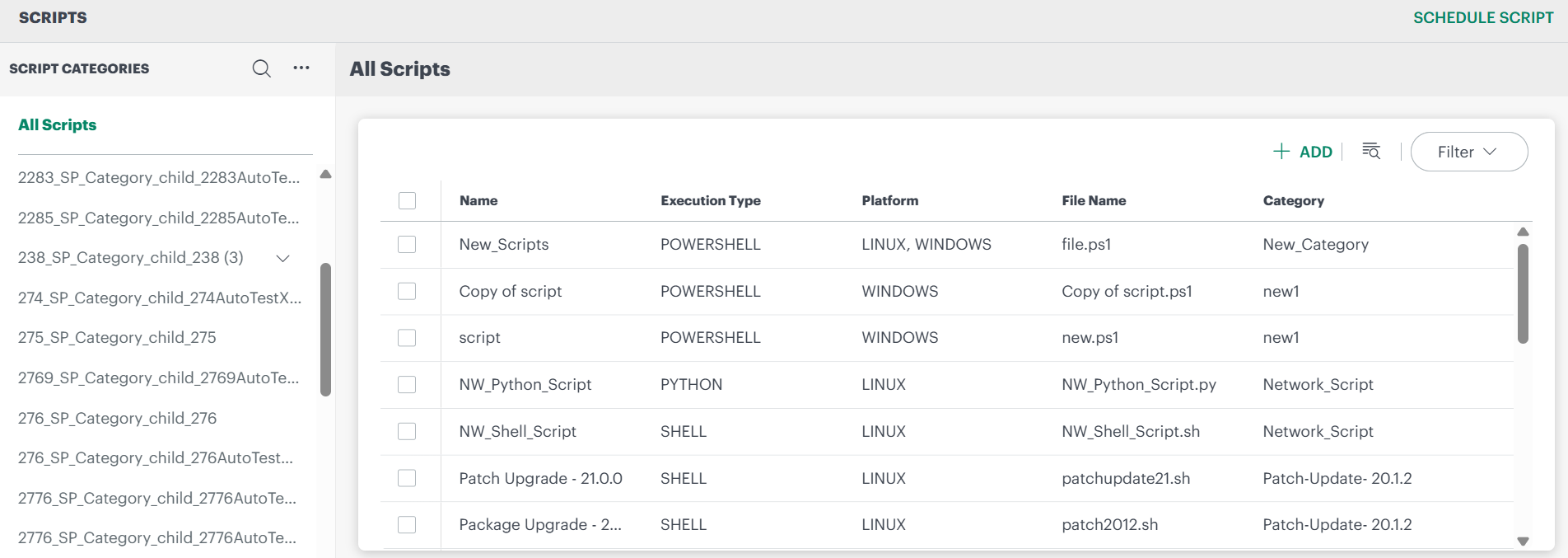The image size is (1568, 558).
Task: Sort by Execution Type column header
Action: [711, 200]
